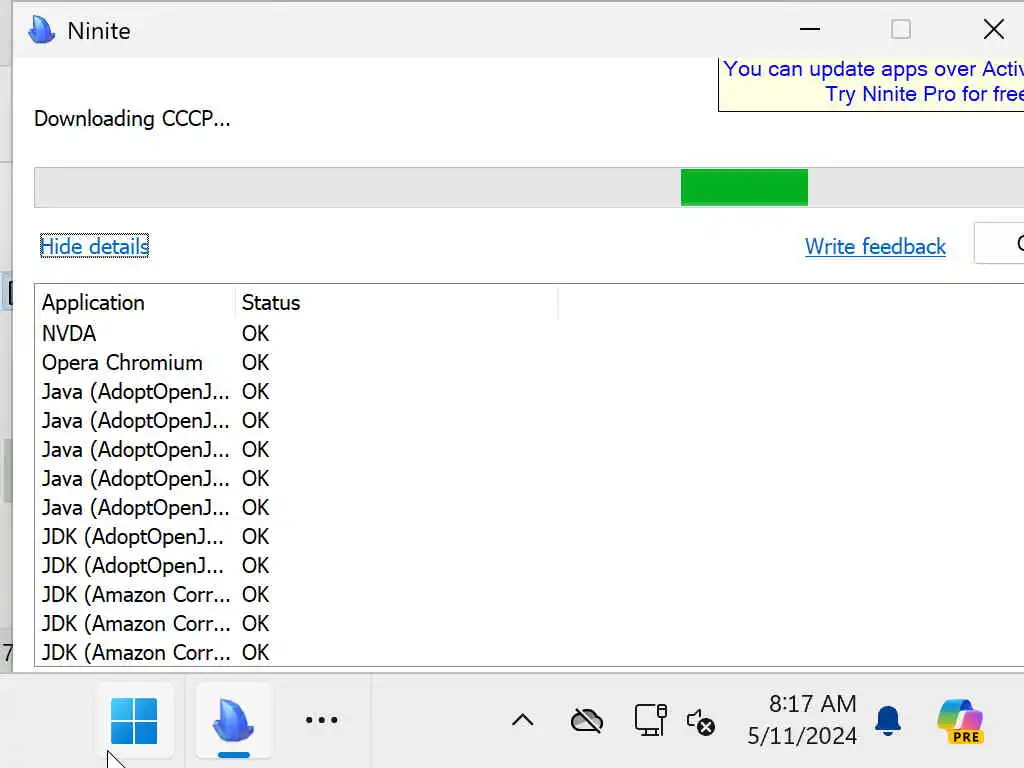Show more taskbar apps via the ellipsis
This screenshot has height=768, width=1024.
click(321, 720)
